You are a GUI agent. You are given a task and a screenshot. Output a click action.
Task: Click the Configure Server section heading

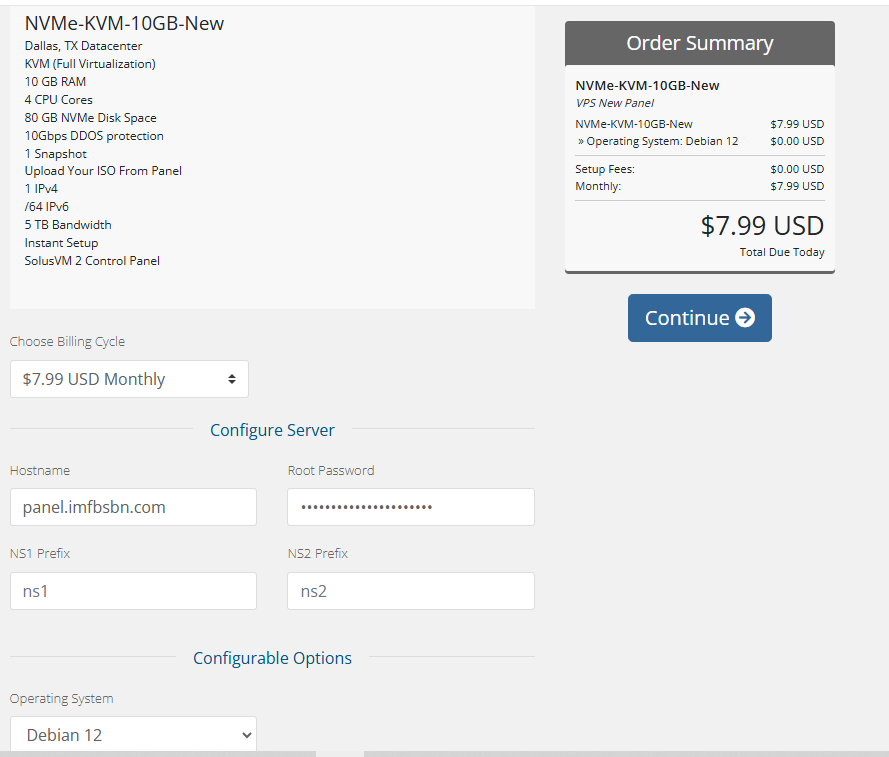272,430
